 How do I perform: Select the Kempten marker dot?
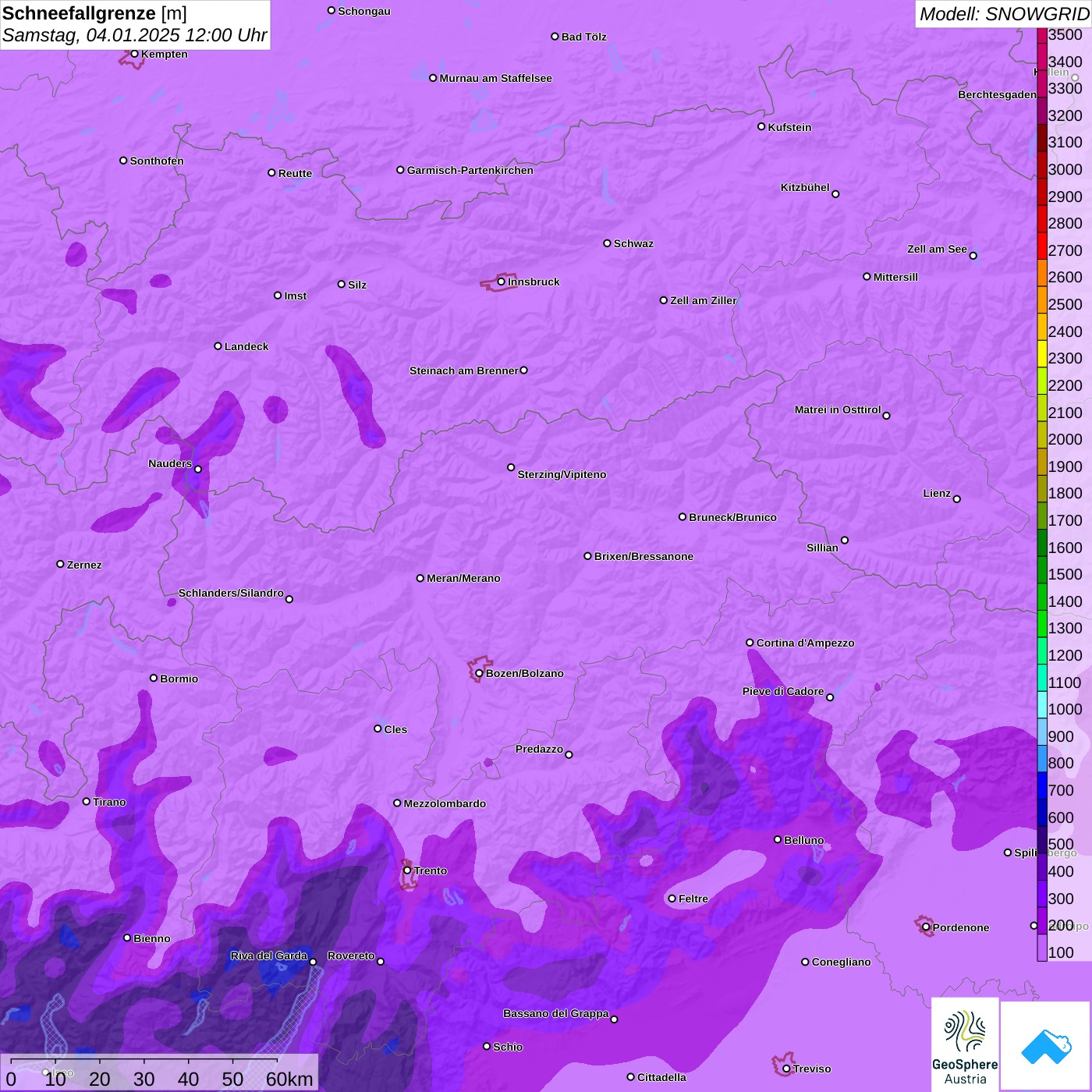point(135,54)
